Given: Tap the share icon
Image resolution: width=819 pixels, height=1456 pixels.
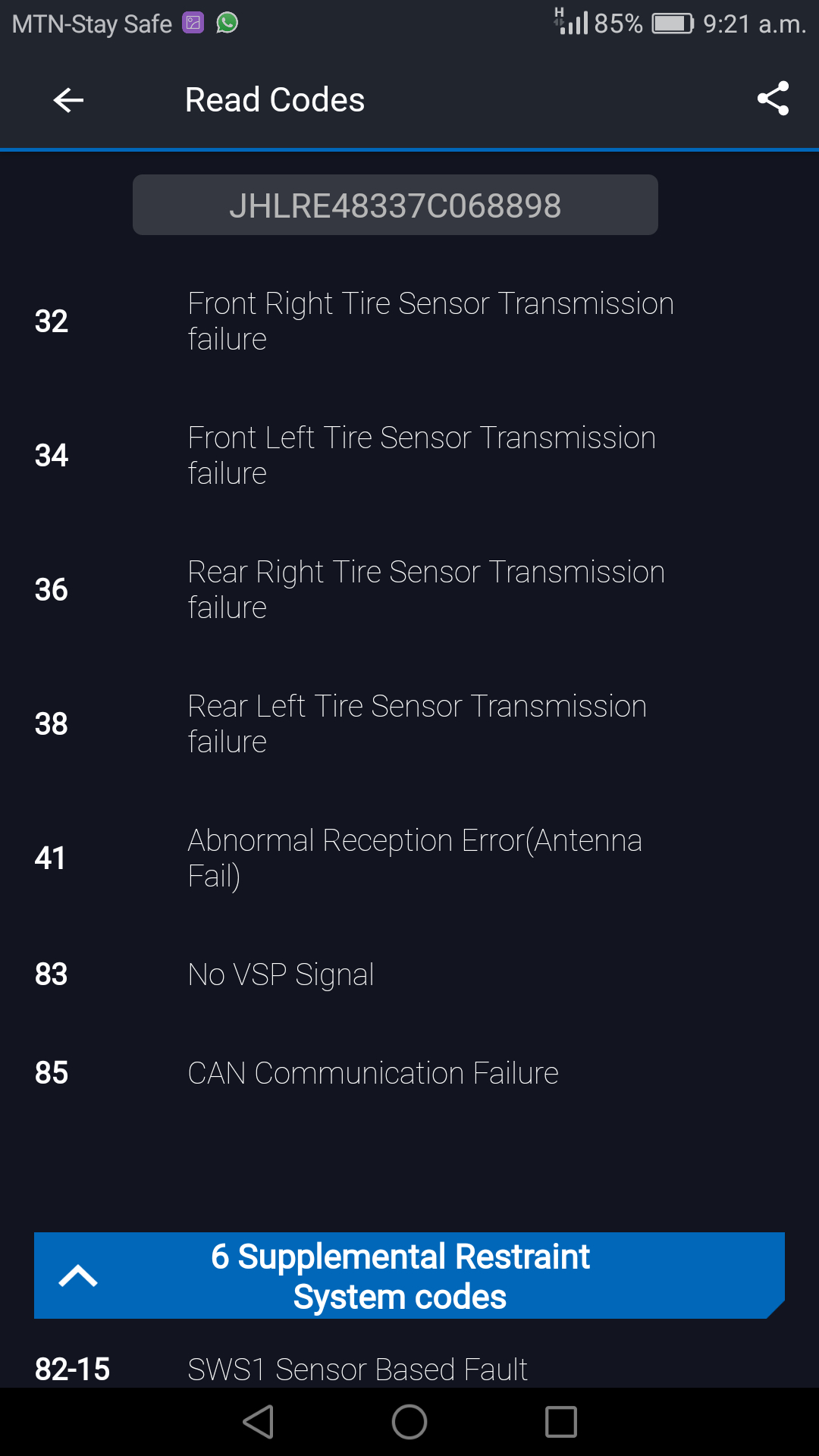Looking at the screenshot, I should click(773, 99).
